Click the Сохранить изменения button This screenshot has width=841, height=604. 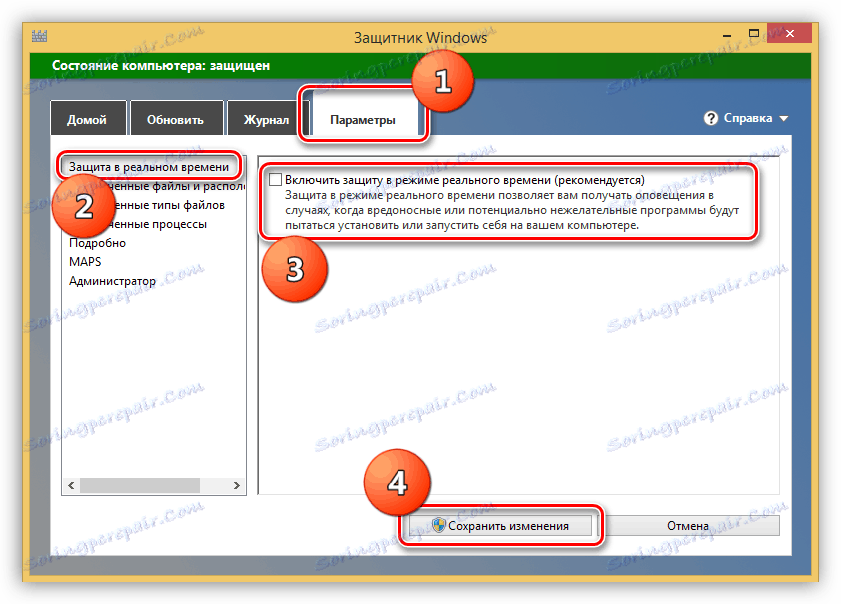[500, 524]
